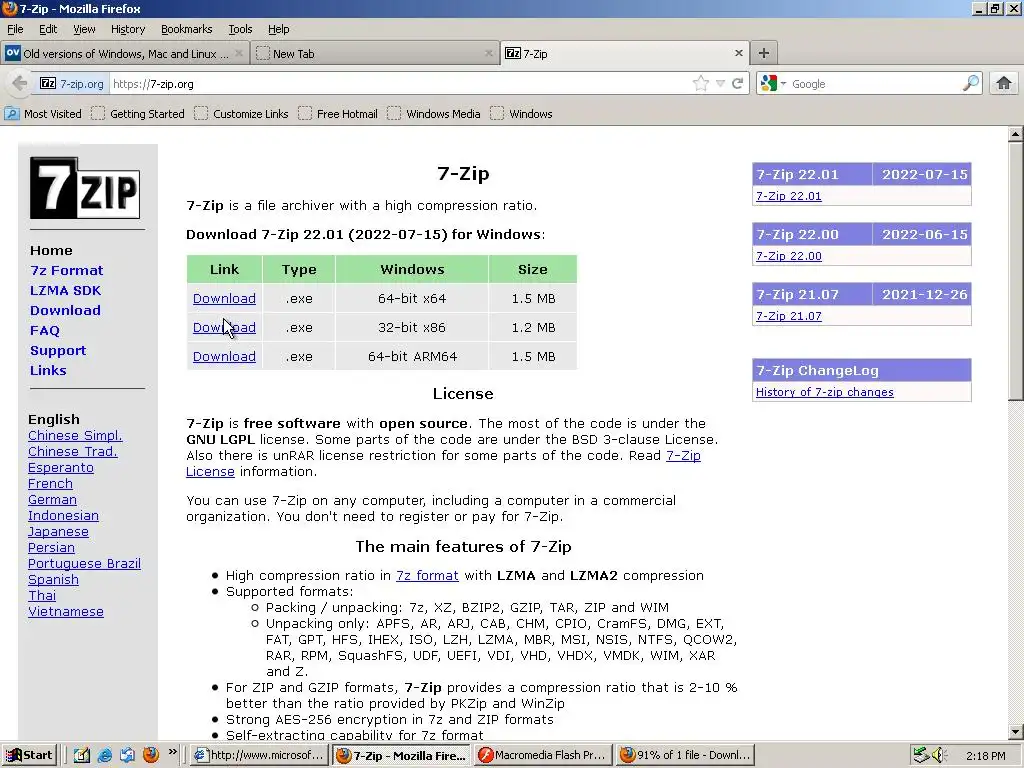Click the Show Desktop quick launch icon
The image size is (1024, 768).
click(82, 756)
